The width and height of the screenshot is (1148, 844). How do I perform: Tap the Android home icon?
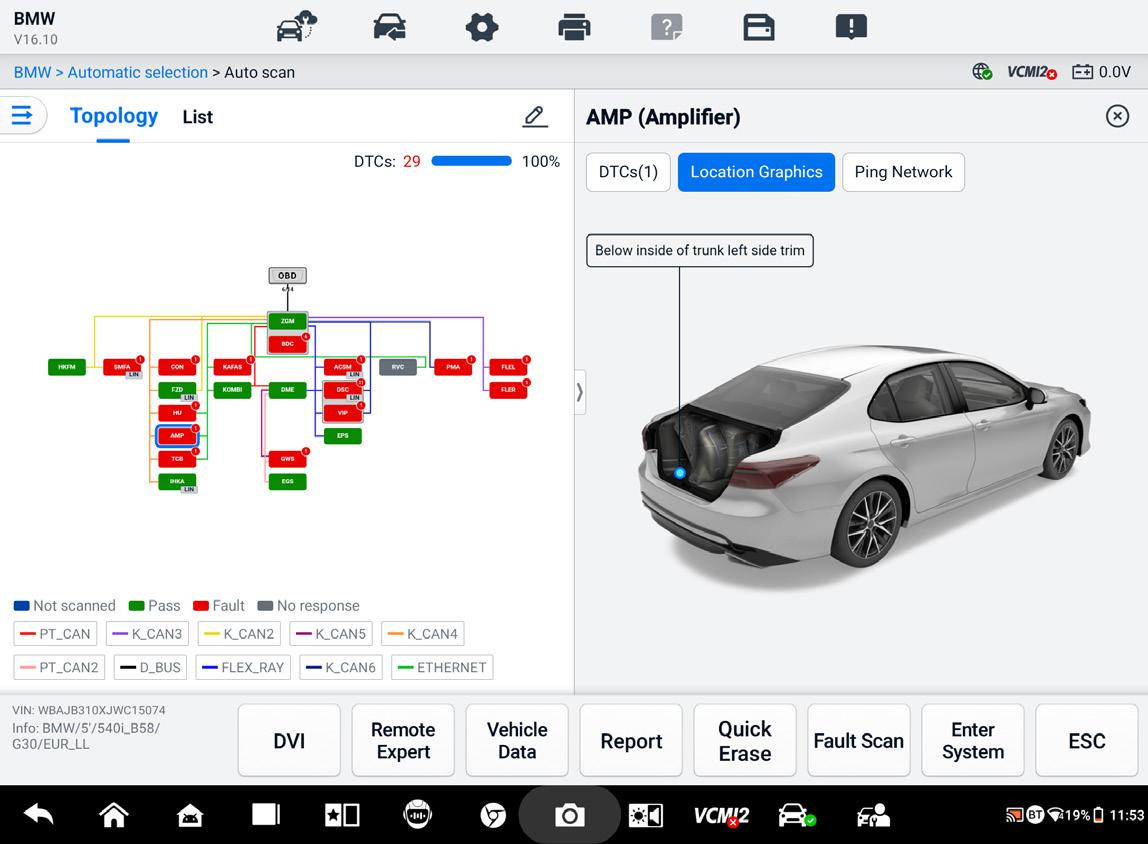[113, 814]
